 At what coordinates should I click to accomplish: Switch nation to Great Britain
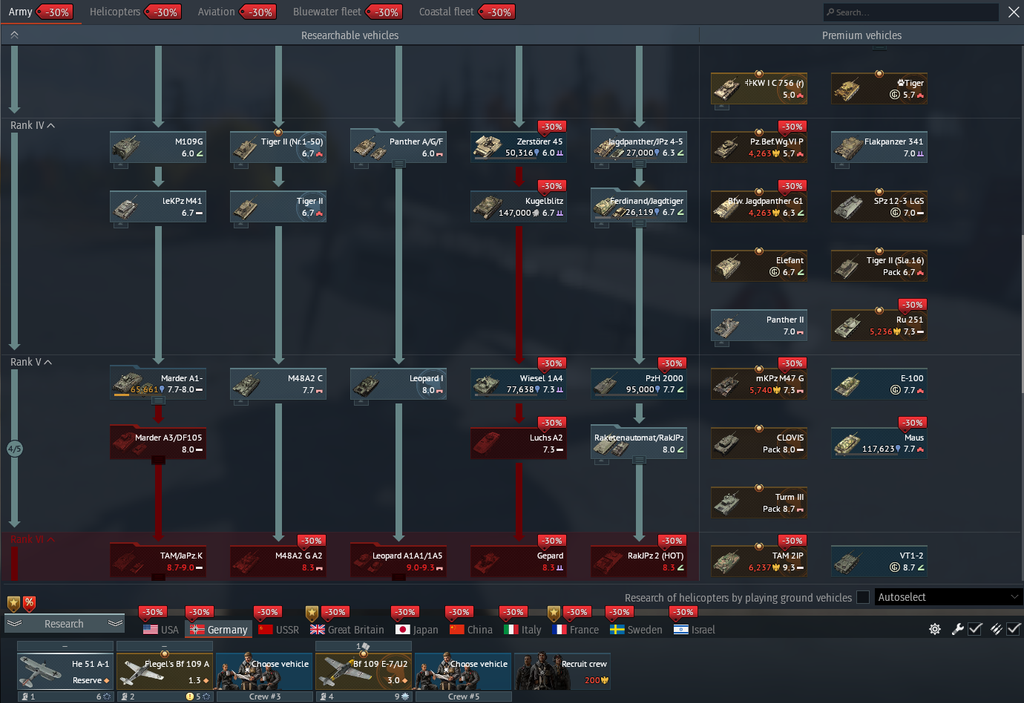[347, 630]
